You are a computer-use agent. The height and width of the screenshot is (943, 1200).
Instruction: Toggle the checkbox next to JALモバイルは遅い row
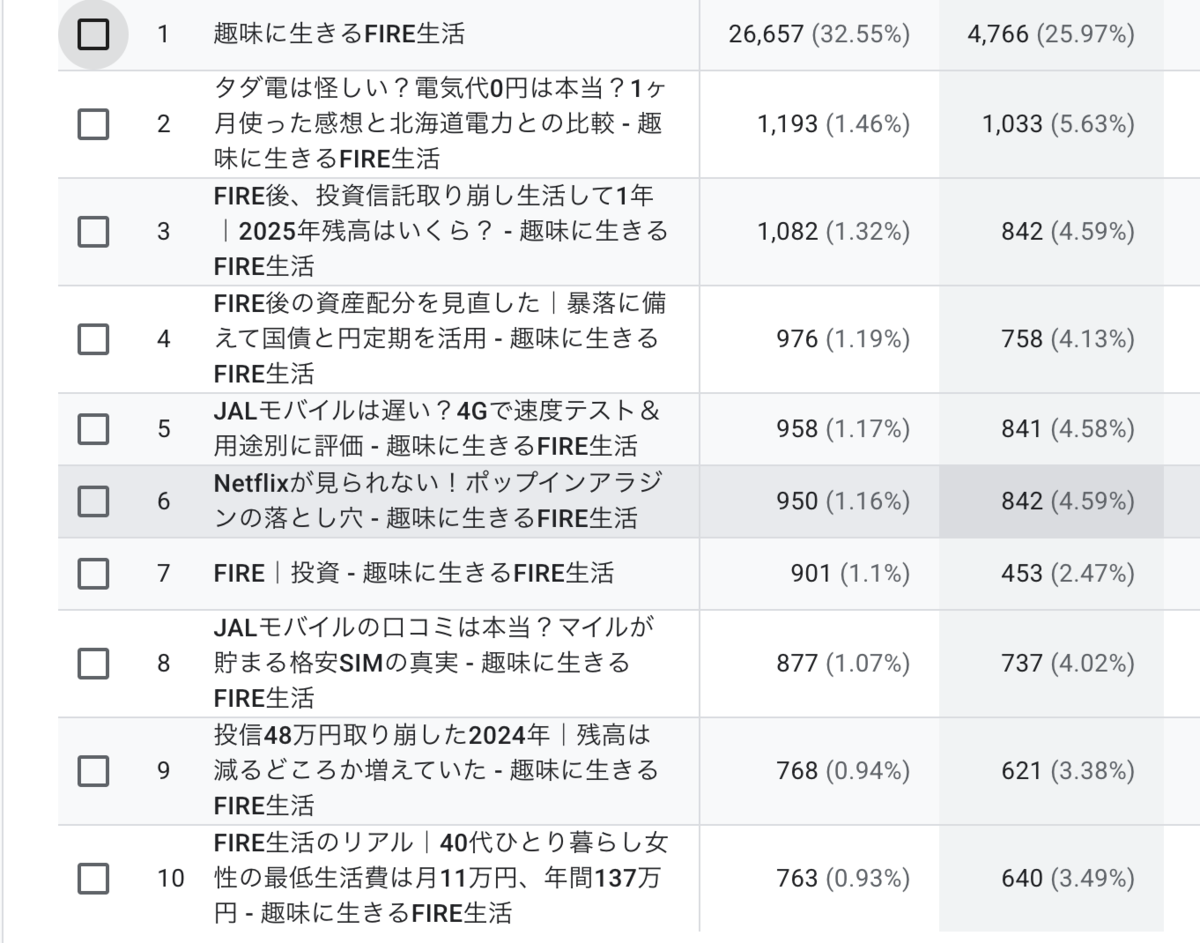93,429
